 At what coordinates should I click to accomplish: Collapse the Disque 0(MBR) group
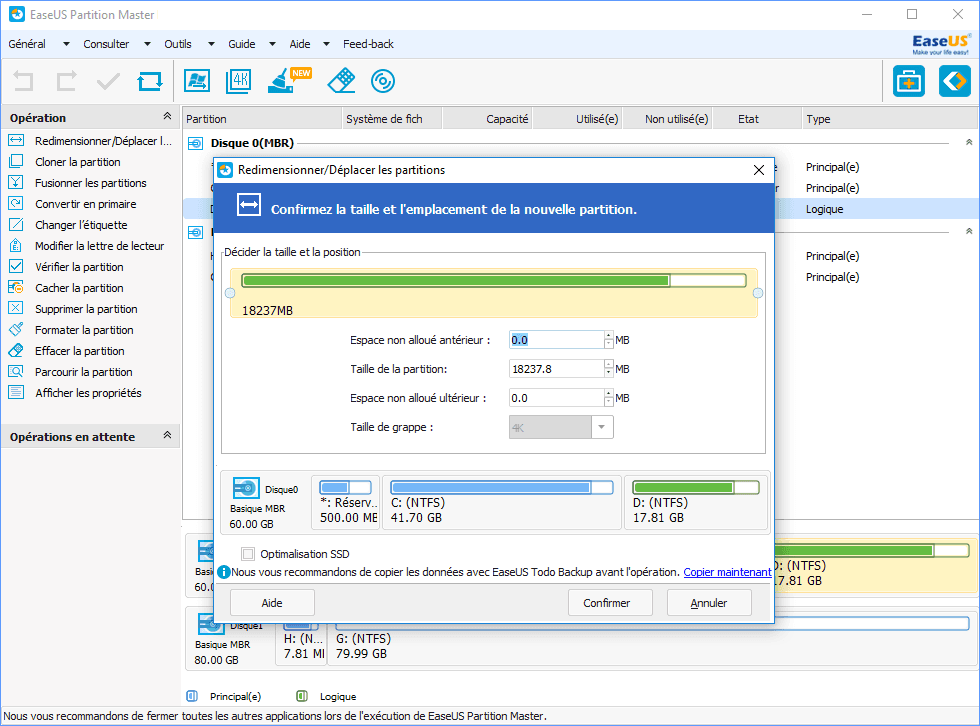[969, 142]
